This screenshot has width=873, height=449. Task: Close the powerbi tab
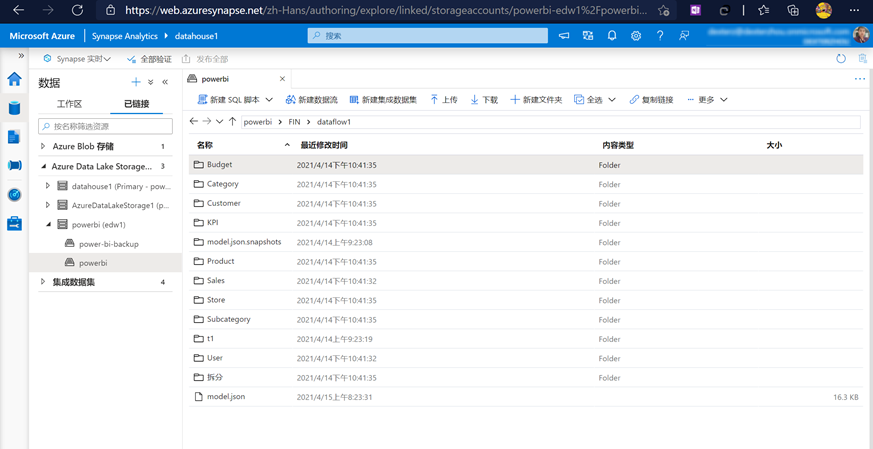coord(282,79)
